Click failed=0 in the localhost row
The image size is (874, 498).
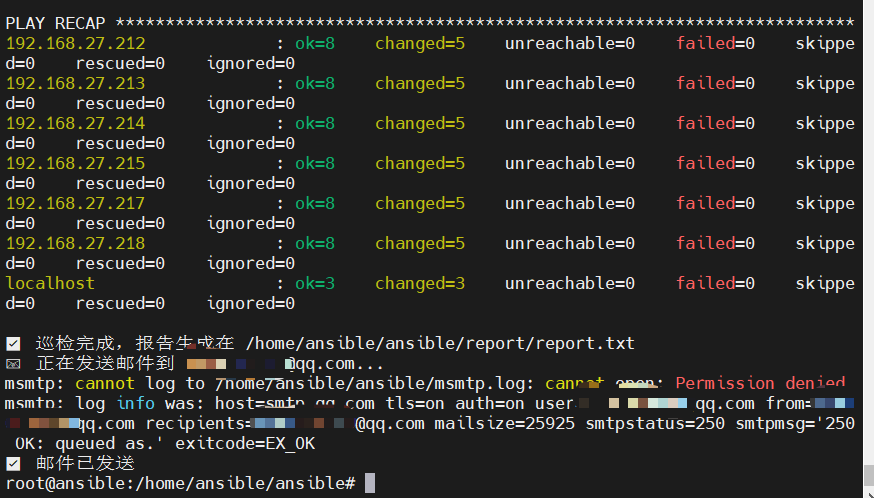(x=715, y=283)
